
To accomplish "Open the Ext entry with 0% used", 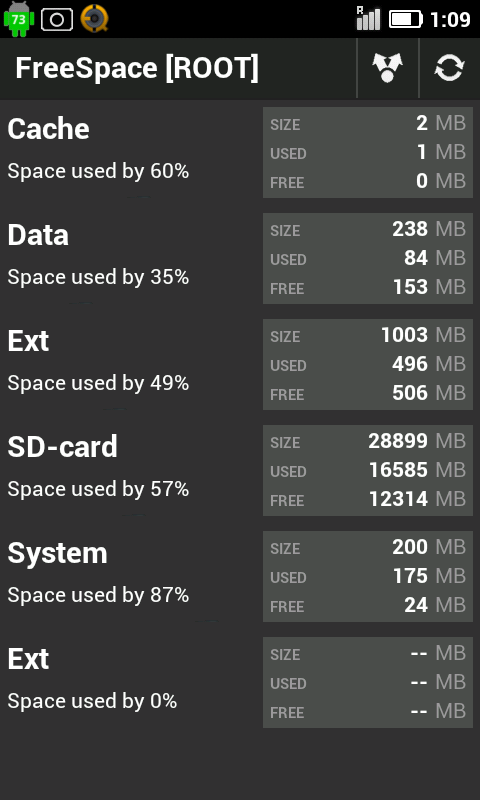I will coord(240,682).
